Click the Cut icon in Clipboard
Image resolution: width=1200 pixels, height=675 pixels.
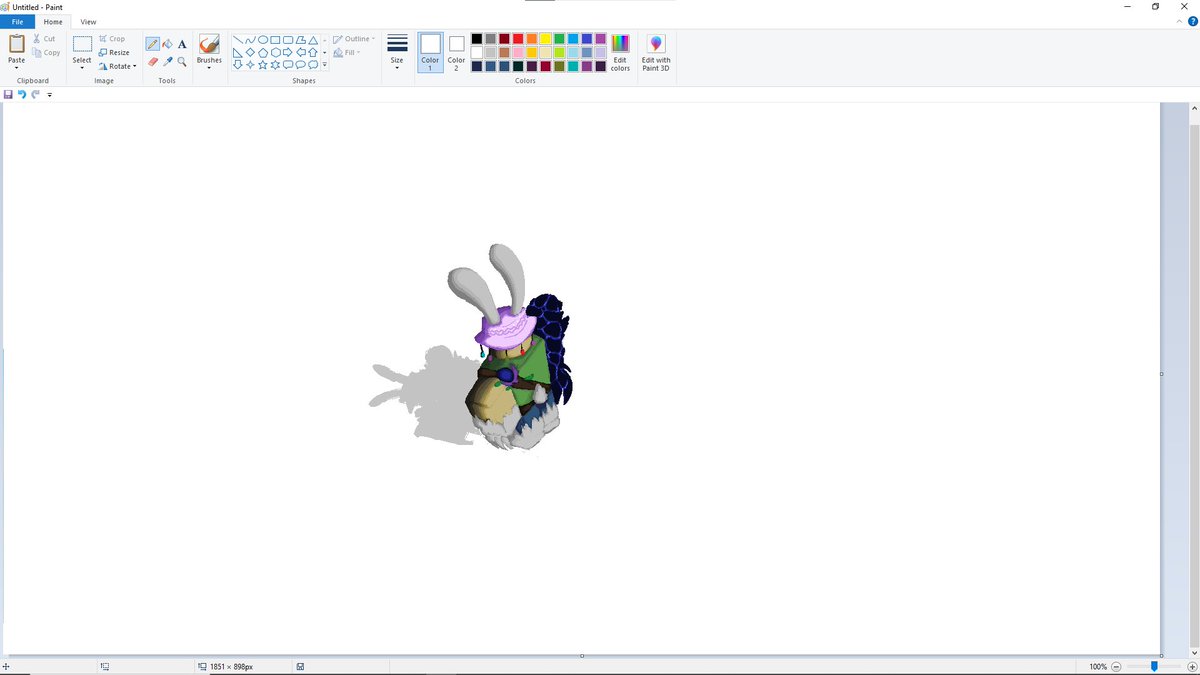pos(37,39)
